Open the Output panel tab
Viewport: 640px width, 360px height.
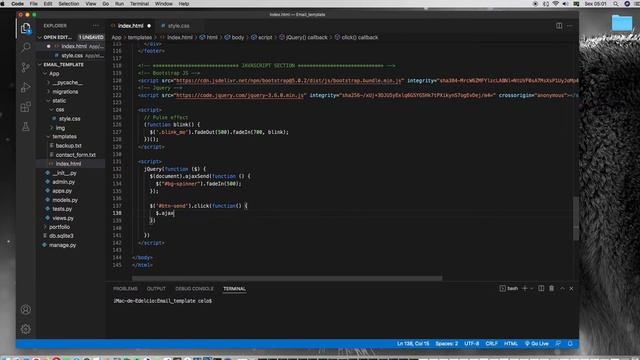pos(156,289)
